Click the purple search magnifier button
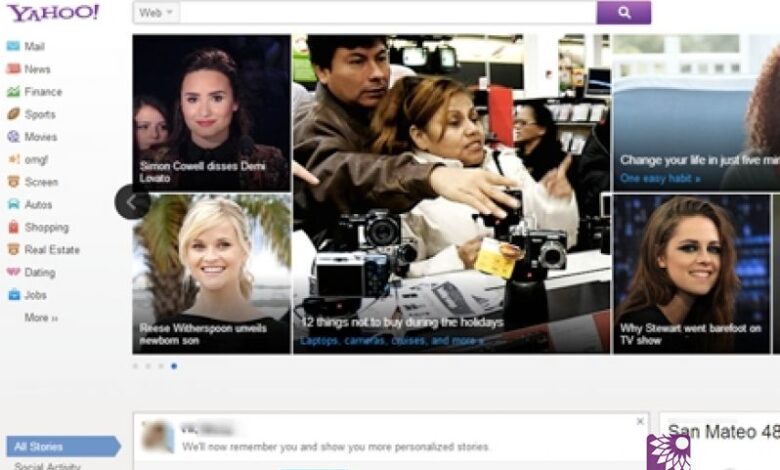Image resolution: width=780 pixels, height=470 pixels. (623, 13)
